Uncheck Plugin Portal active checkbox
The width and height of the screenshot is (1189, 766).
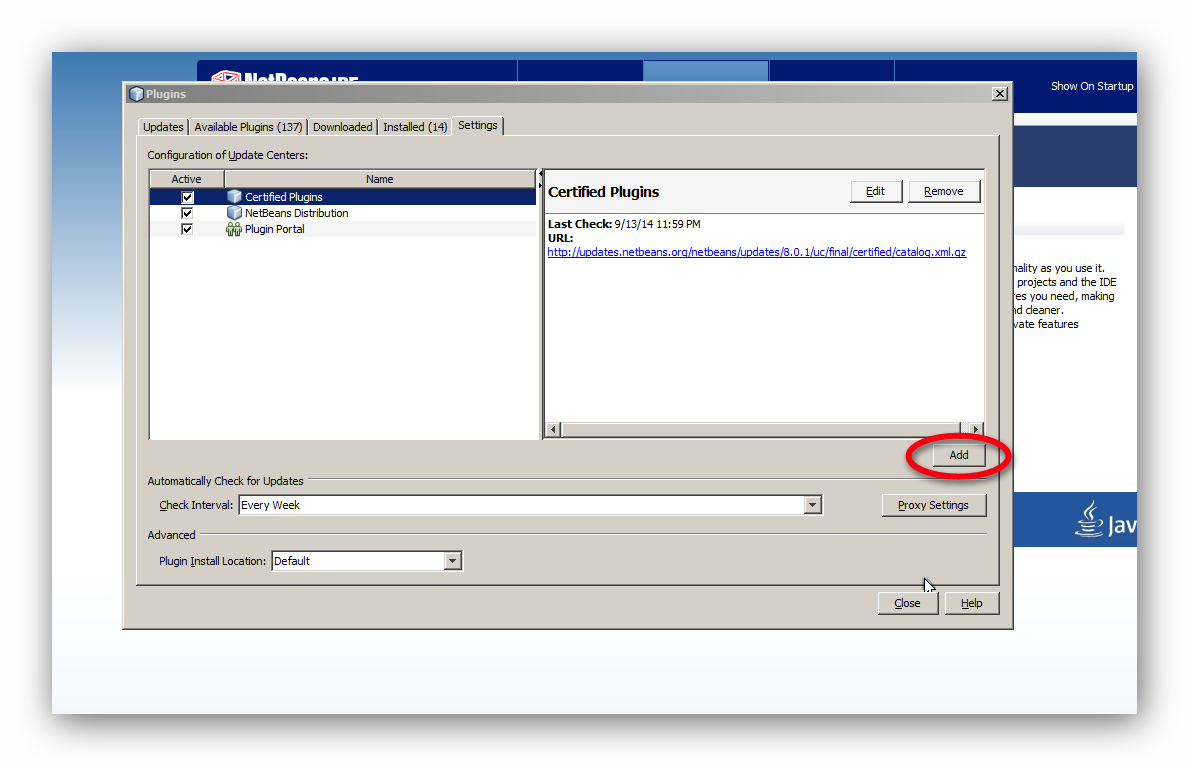point(187,229)
